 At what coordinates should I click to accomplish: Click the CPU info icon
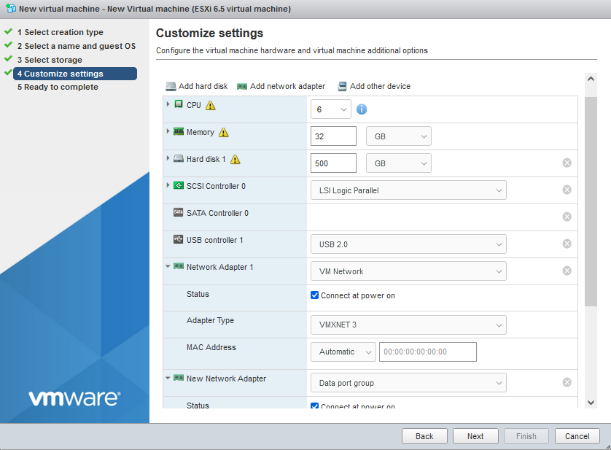(x=361, y=109)
